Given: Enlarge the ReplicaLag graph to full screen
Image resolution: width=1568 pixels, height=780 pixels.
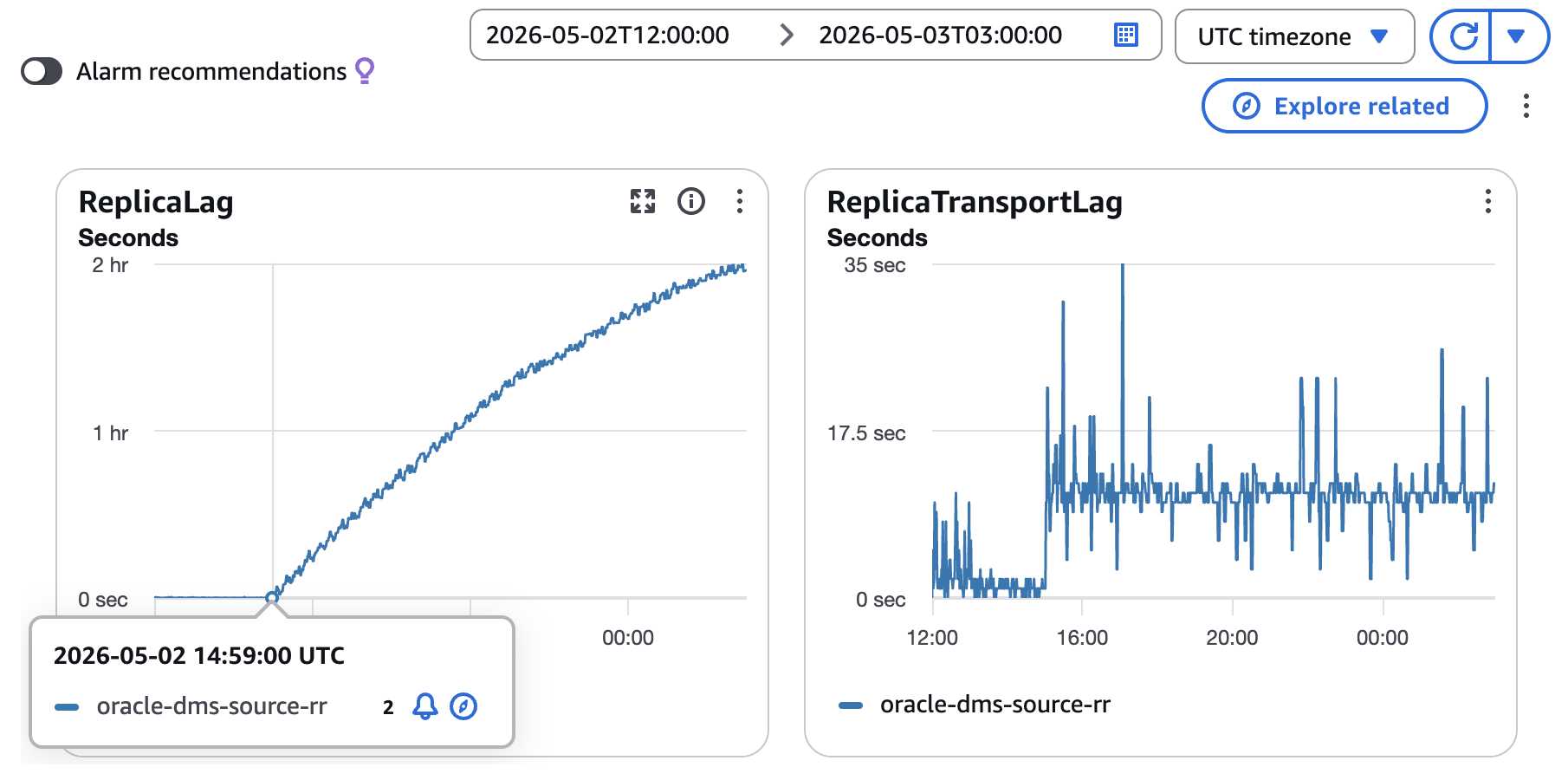Looking at the screenshot, I should pyautogui.click(x=643, y=201).
